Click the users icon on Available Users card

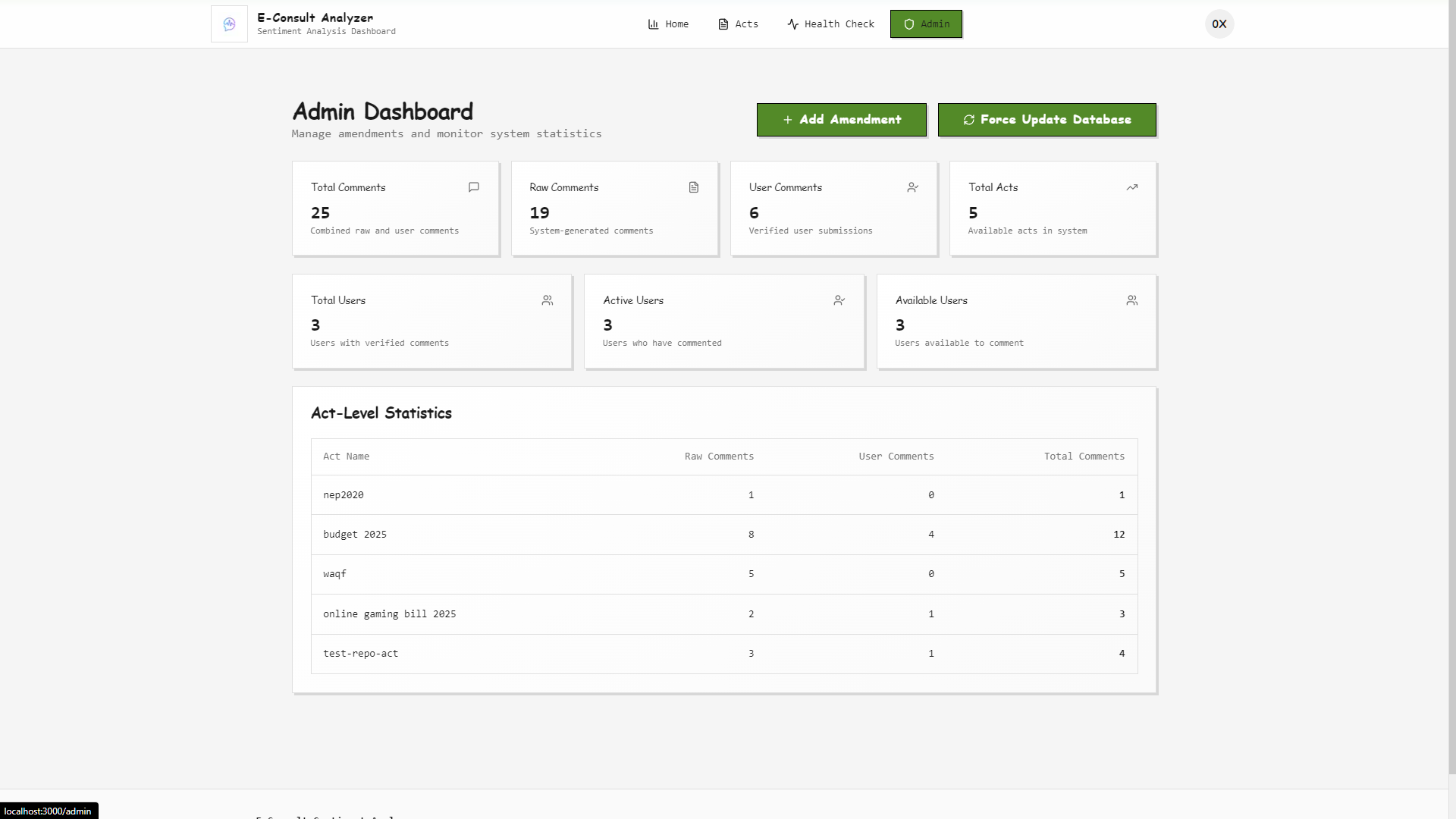point(1131,300)
